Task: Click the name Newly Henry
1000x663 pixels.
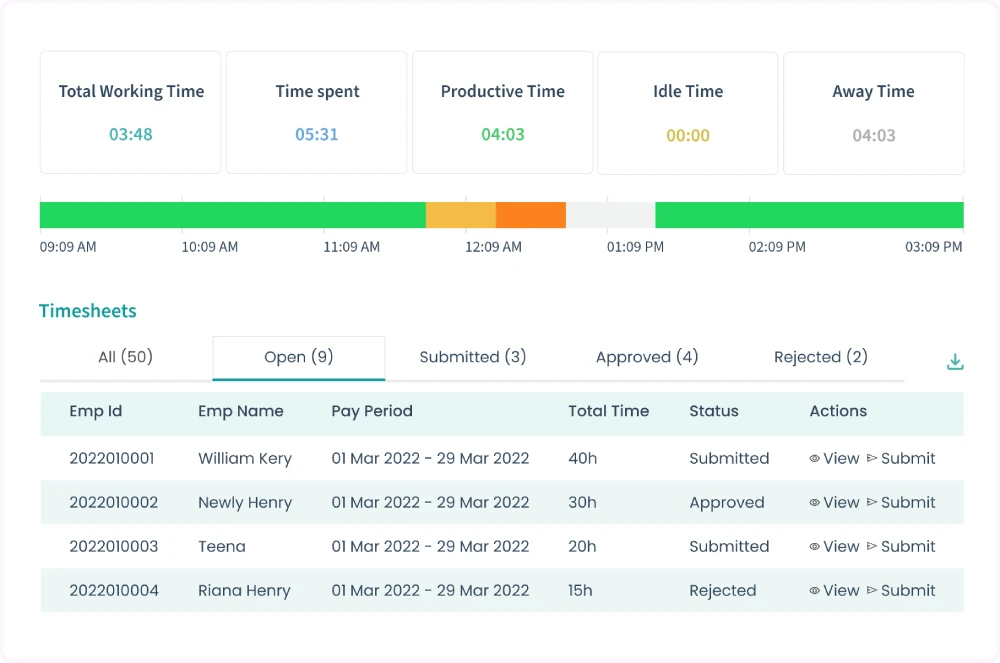Action: (245, 503)
